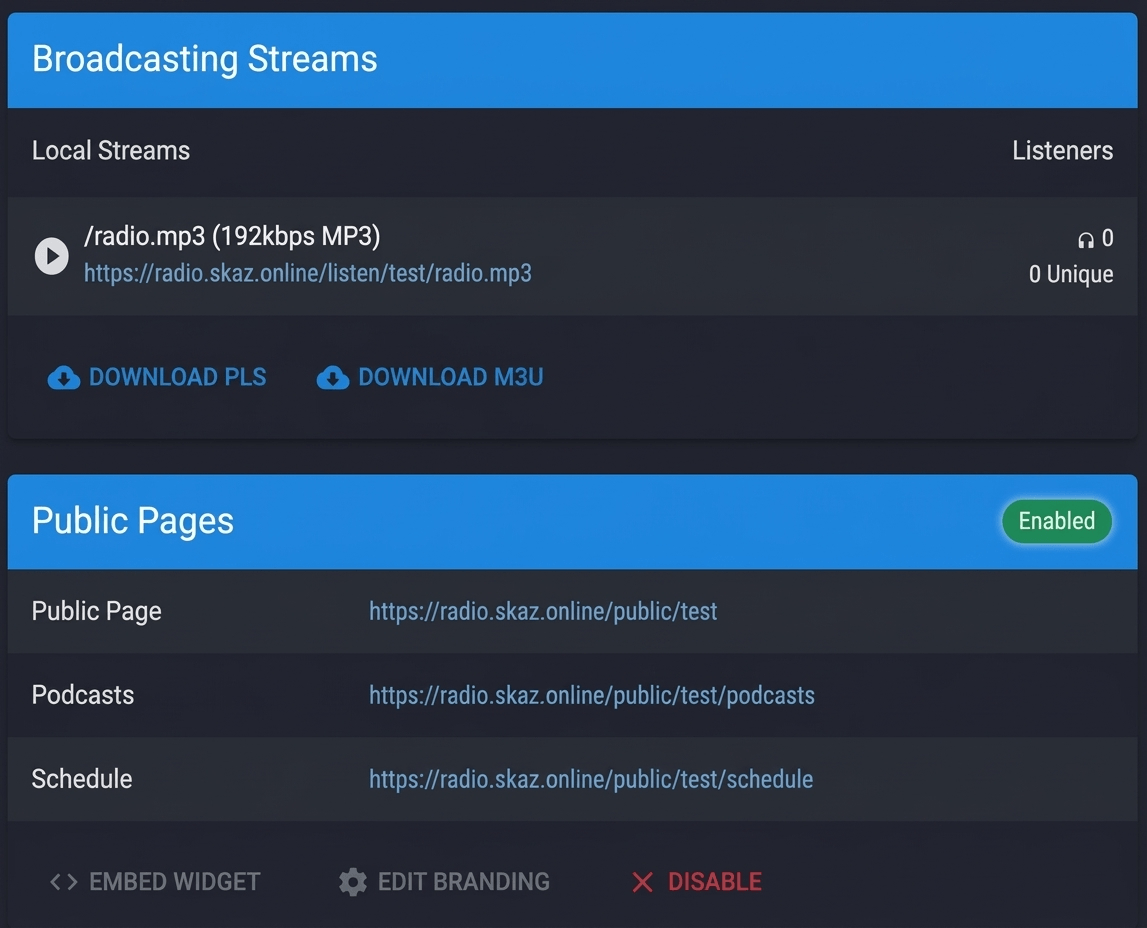Open the Public Page URL link
The width and height of the screenshot is (1147, 928).
[543, 611]
